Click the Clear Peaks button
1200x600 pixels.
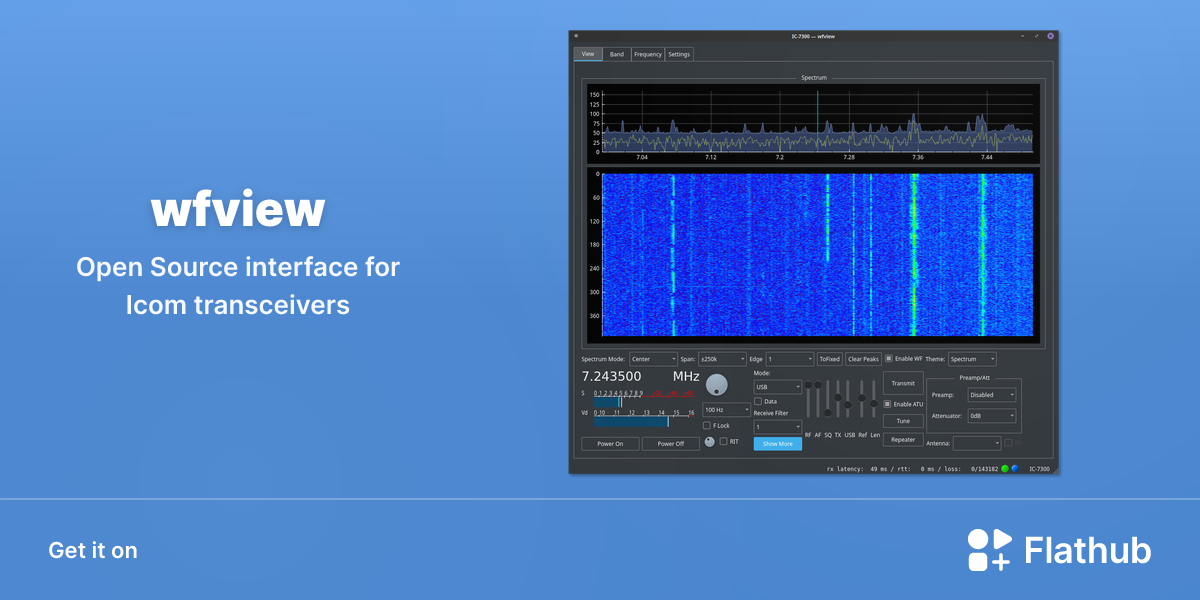click(863, 359)
